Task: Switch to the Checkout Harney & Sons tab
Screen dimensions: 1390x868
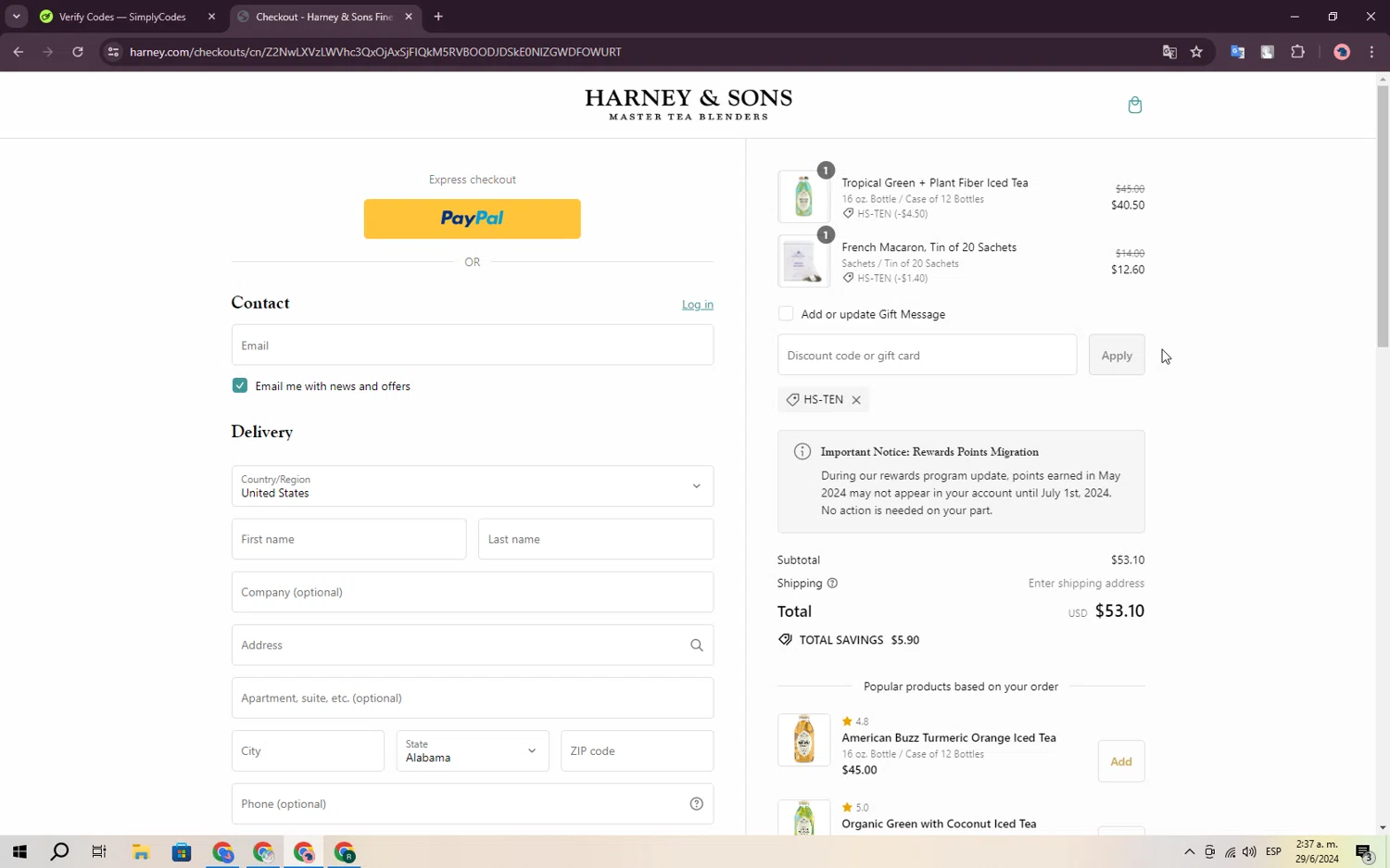Action: [x=323, y=17]
